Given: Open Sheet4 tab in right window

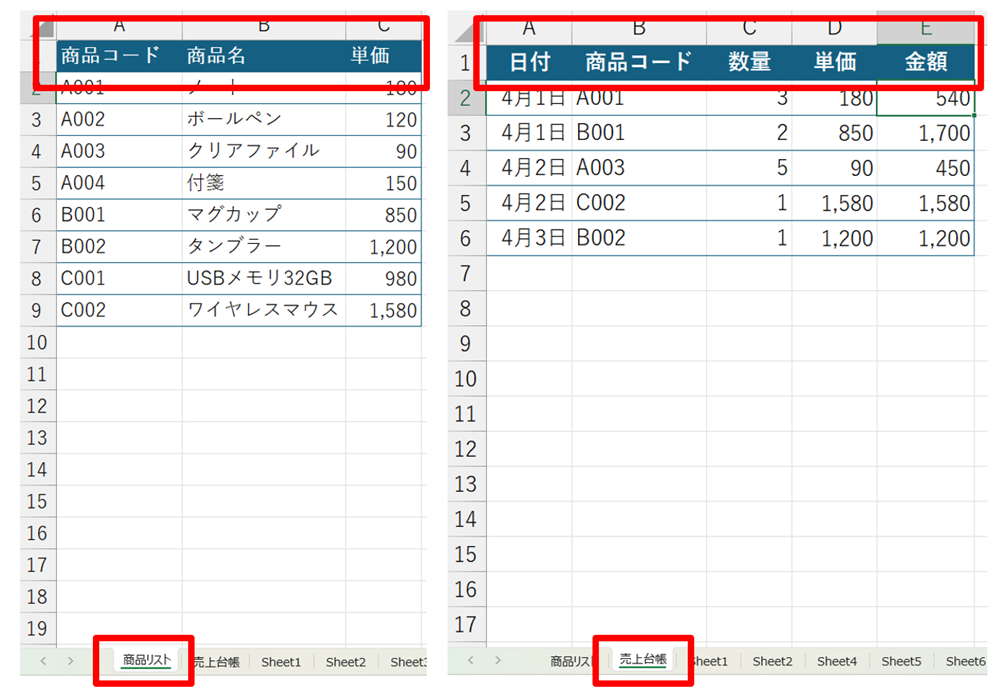Looking at the screenshot, I should (x=837, y=661).
